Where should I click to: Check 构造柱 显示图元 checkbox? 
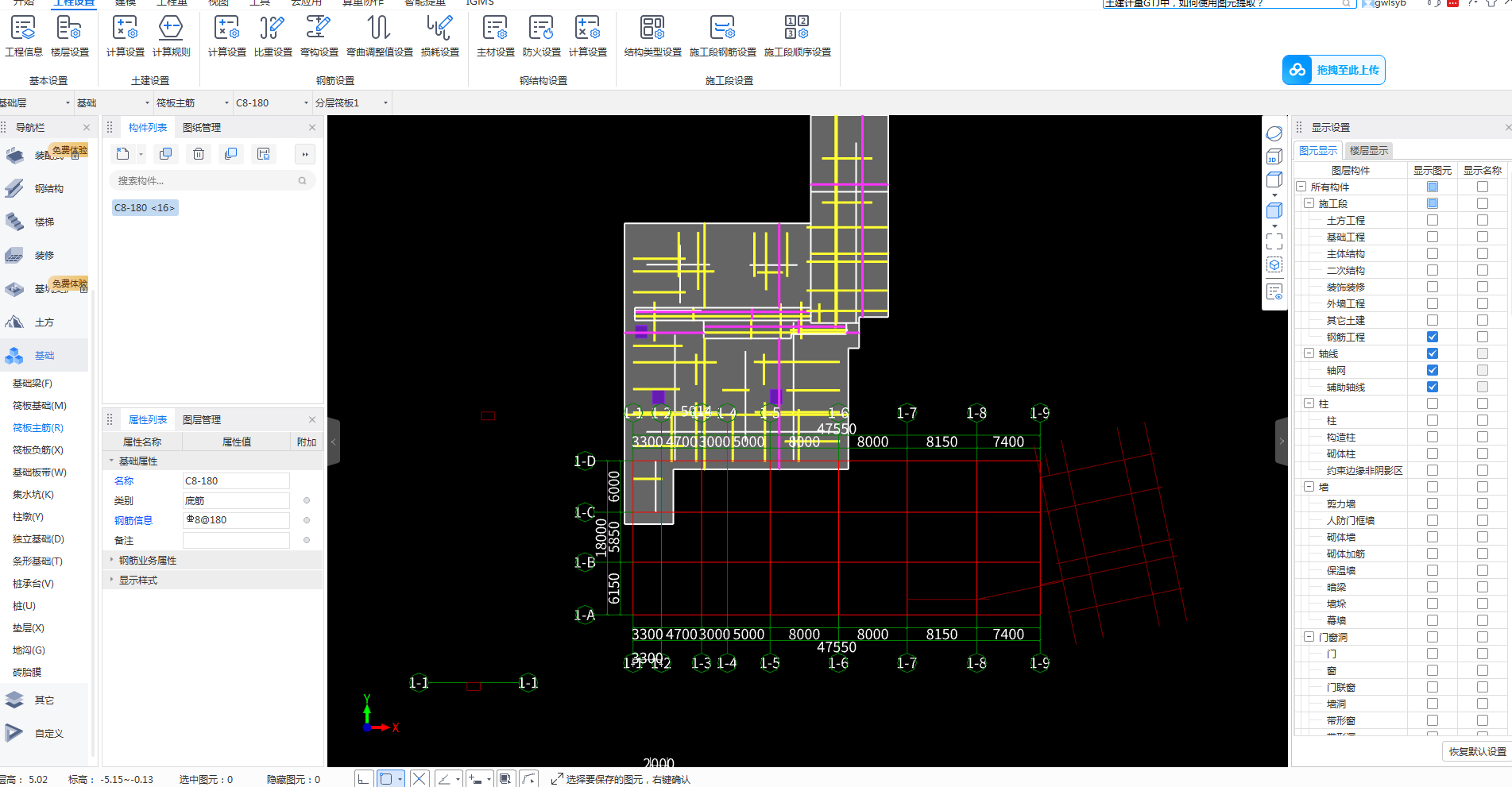tap(1432, 437)
